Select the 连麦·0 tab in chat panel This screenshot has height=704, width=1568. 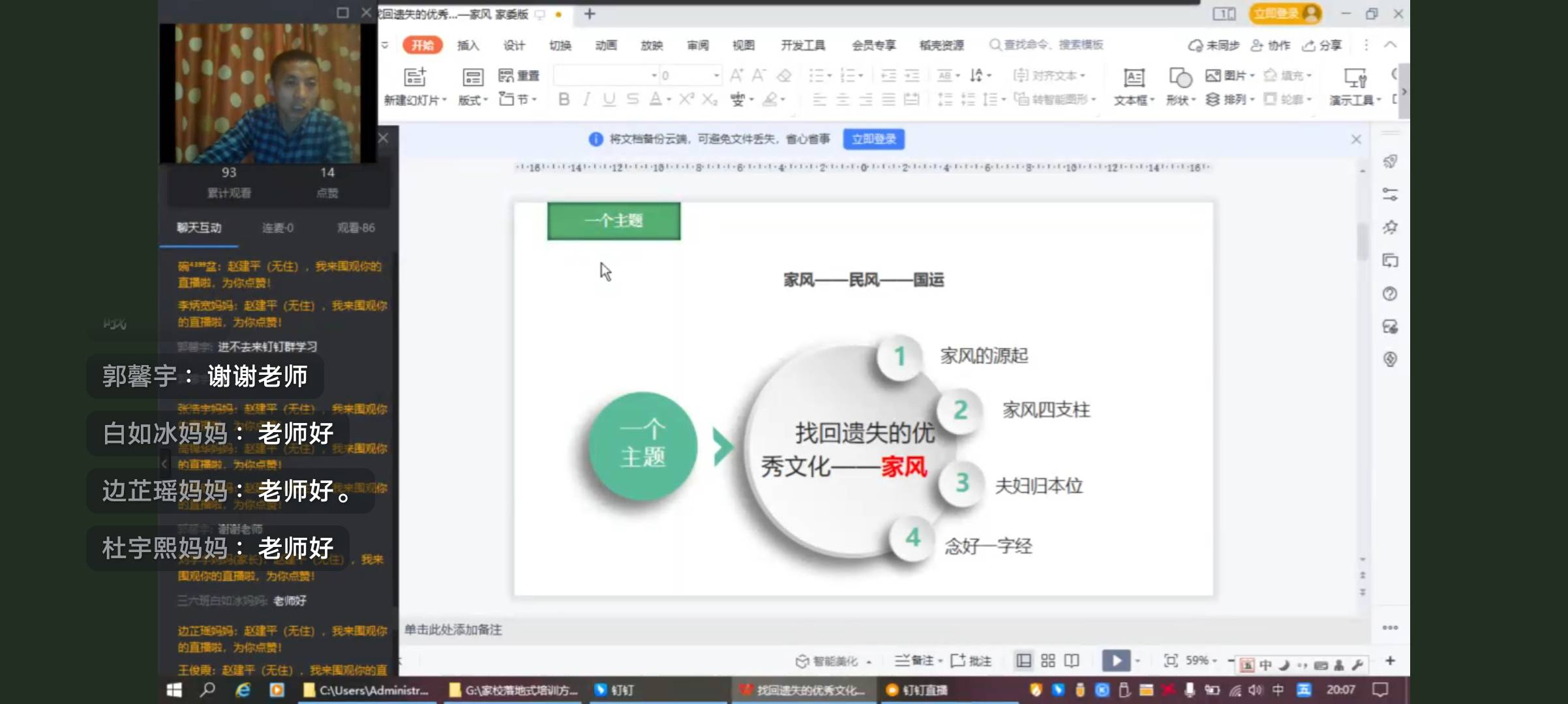277,228
